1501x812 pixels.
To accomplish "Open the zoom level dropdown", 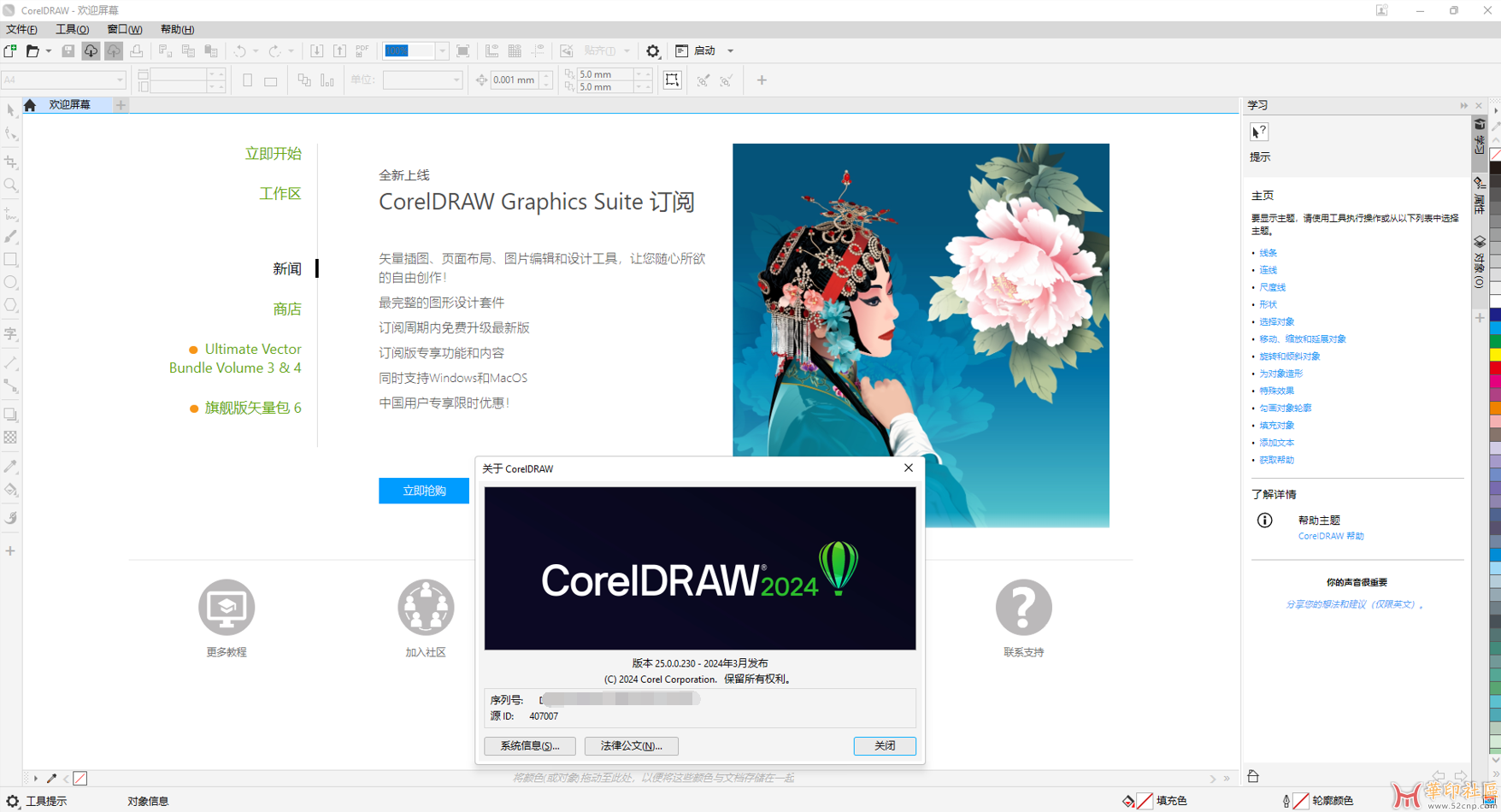I will (x=442, y=51).
